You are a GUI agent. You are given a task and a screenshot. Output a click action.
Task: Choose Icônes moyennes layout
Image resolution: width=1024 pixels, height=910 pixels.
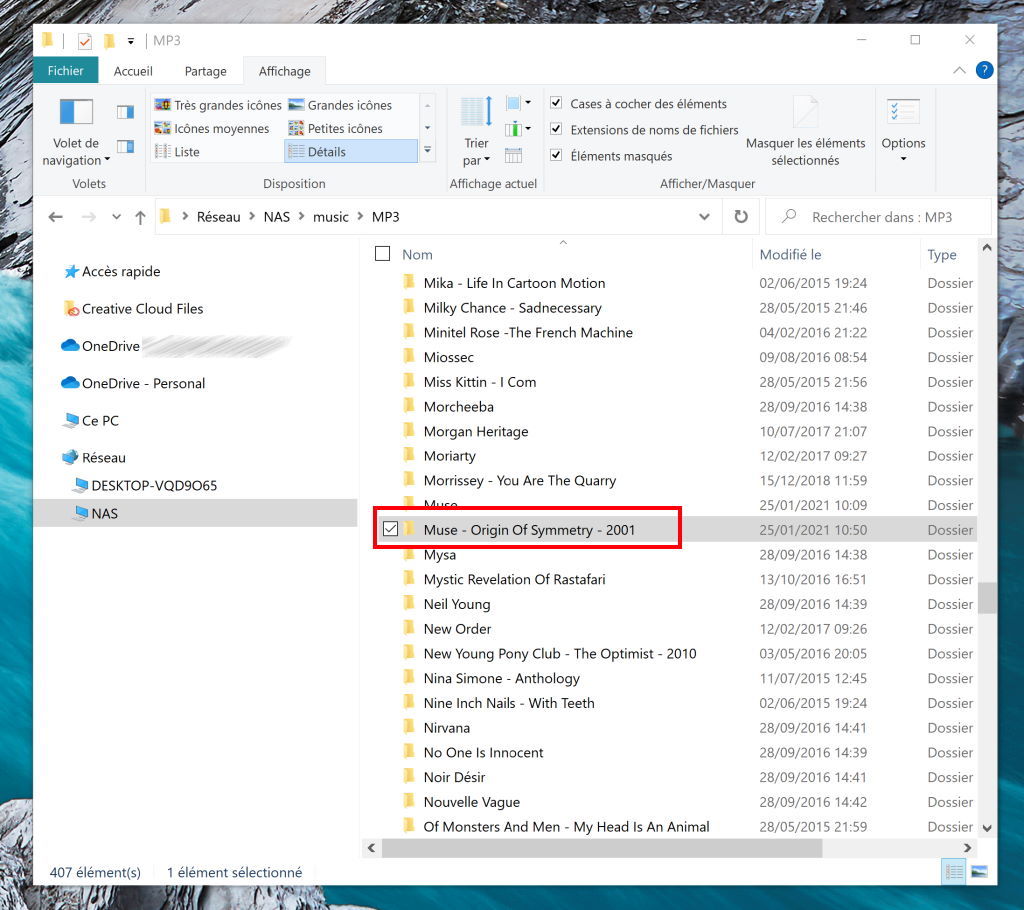click(x=212, y=129)
